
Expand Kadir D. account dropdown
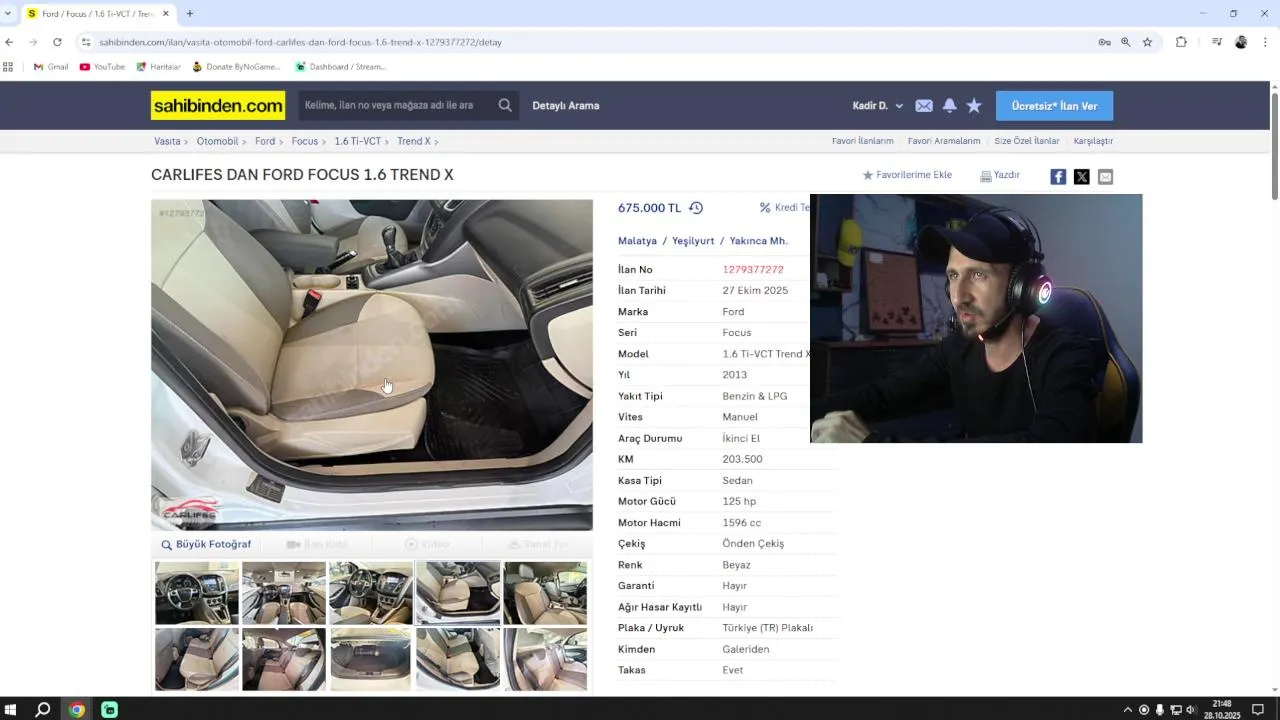pos(878,105)
